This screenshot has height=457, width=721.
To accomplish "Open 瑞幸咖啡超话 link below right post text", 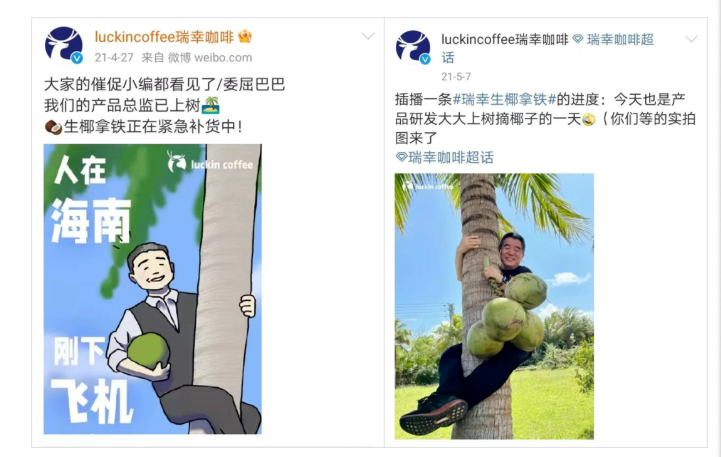I will click(451, 158).
